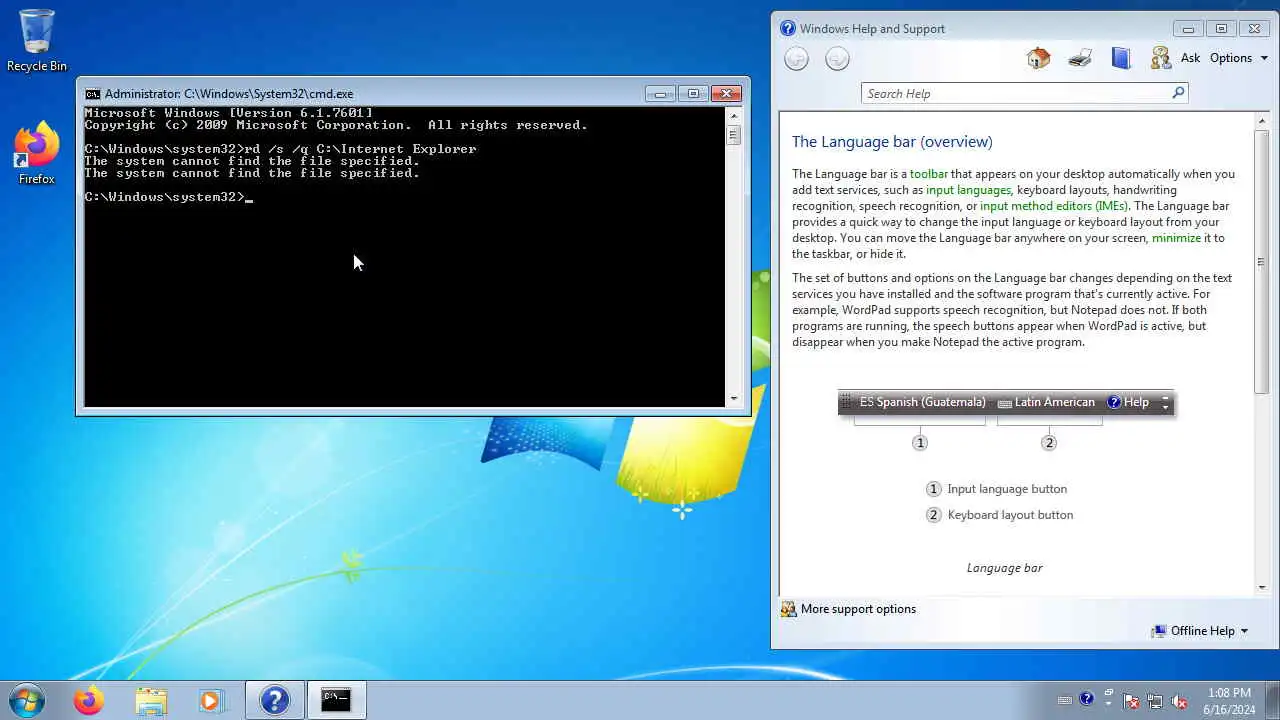Open Browse Help book icon
Viewport: 1280px width, 720px height.
pyautogui.click(x=1120, y=58)
